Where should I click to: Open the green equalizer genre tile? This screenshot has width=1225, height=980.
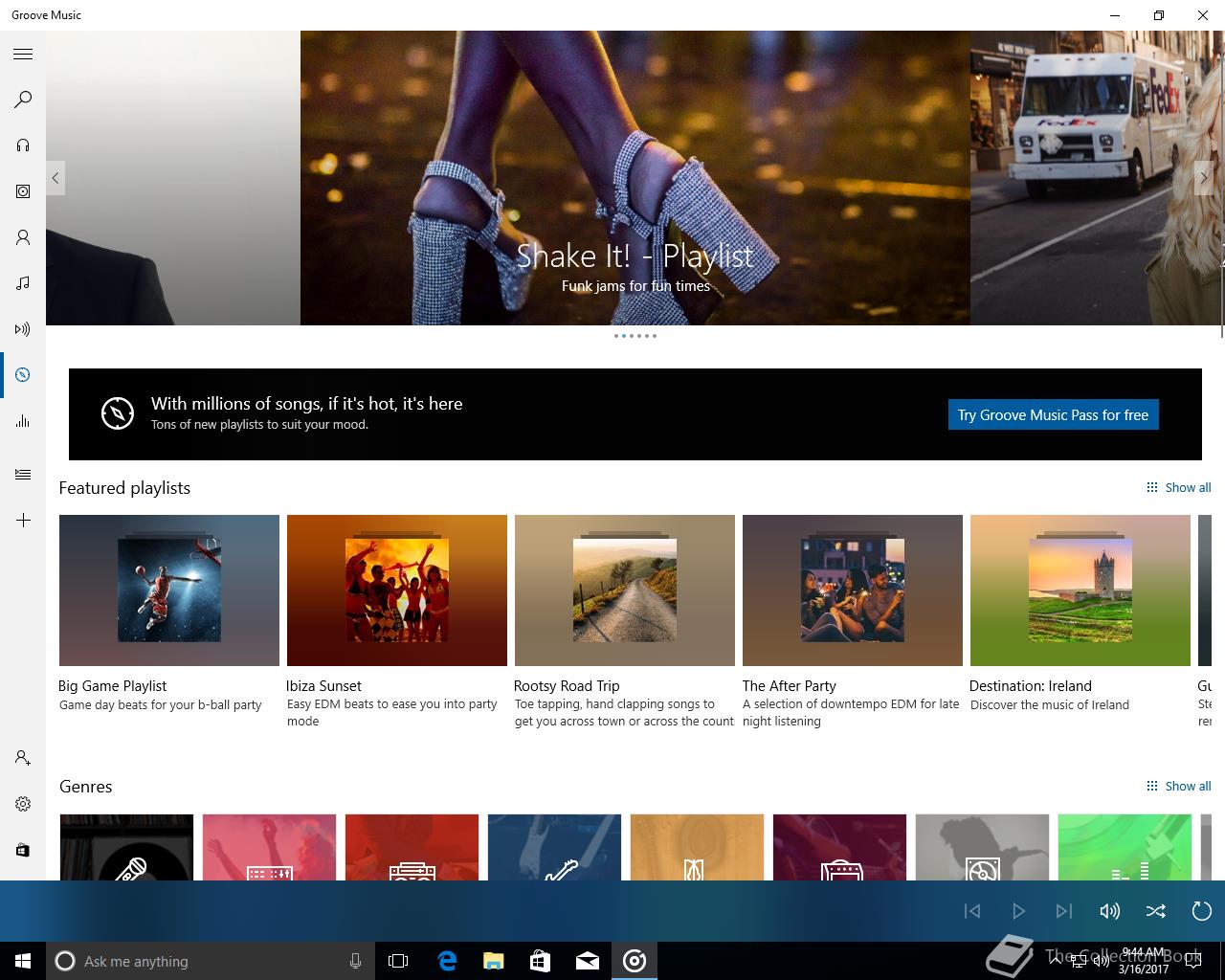pos(1125,847)
